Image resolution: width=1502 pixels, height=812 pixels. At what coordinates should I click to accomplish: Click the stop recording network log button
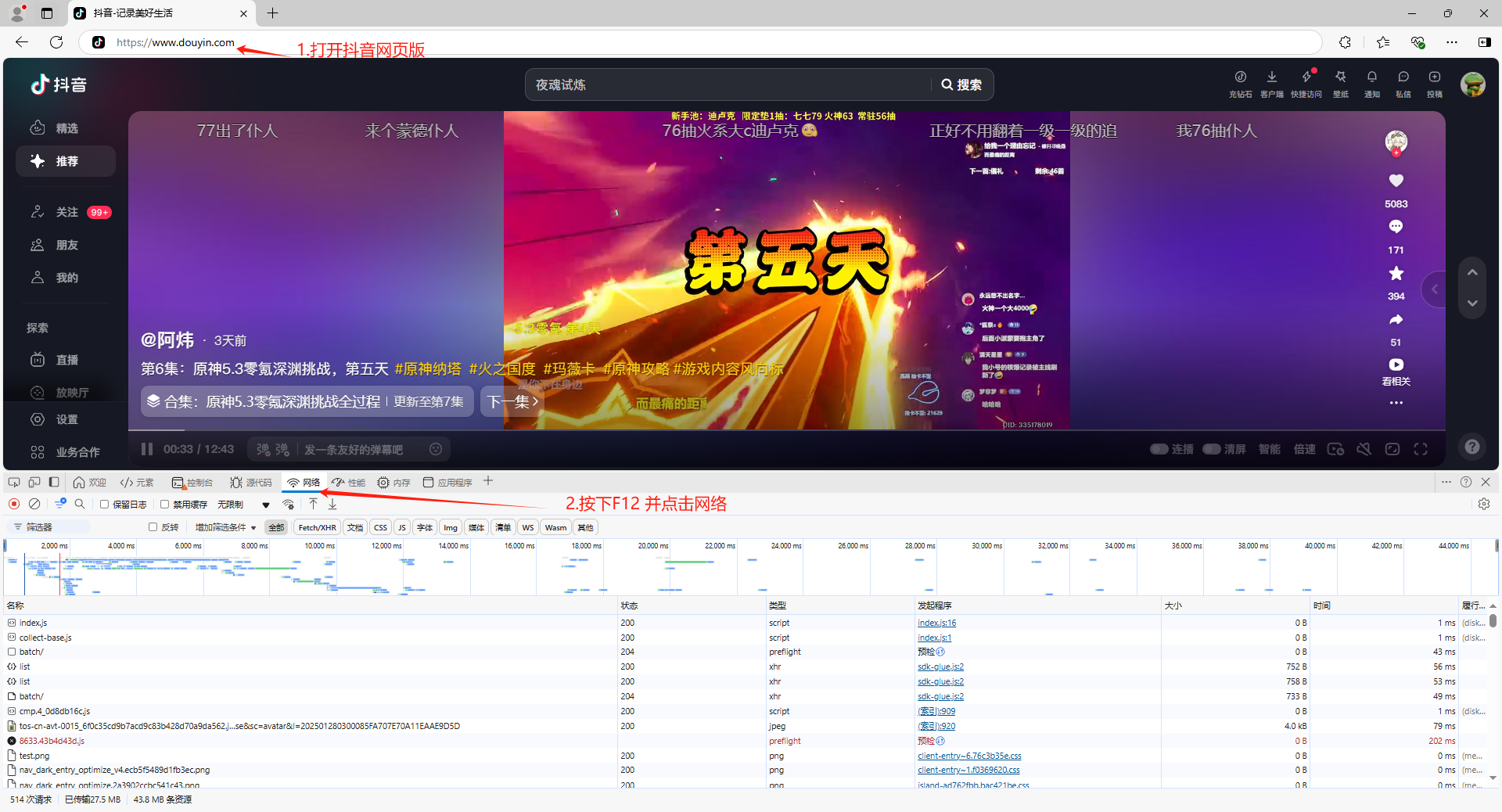tap(14, 504)
